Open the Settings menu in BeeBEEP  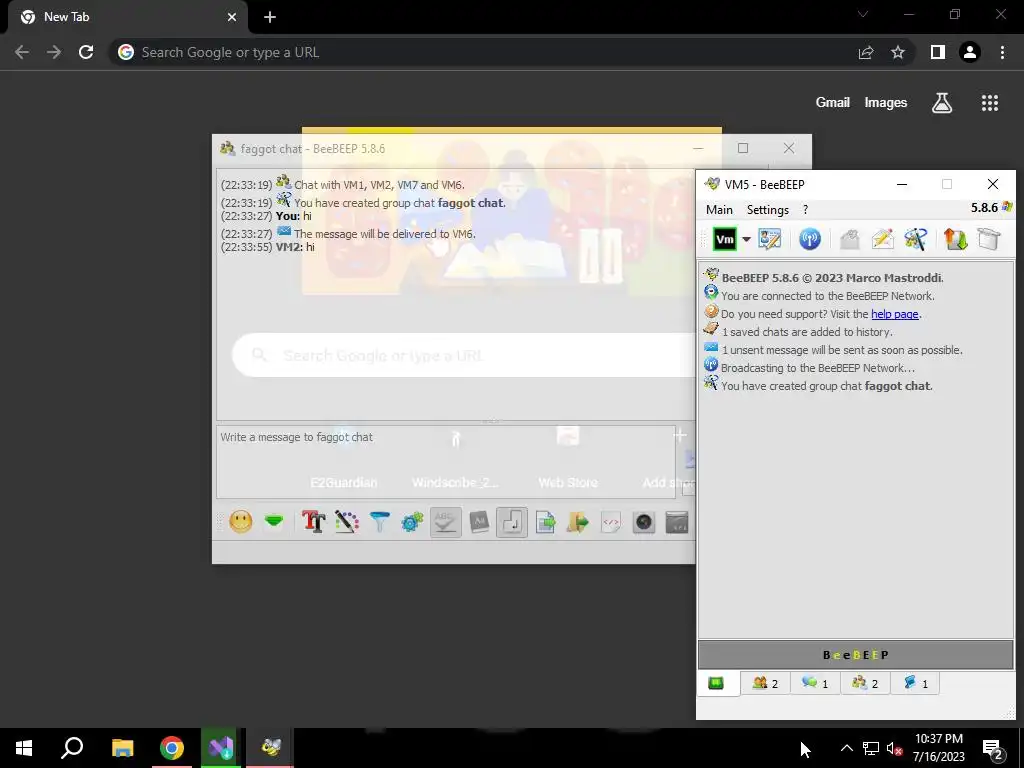(x=767, y=210)
